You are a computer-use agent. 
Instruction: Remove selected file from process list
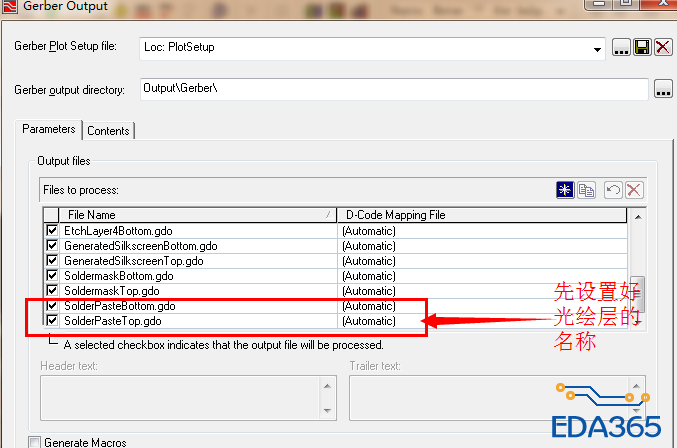click(634, 190)
